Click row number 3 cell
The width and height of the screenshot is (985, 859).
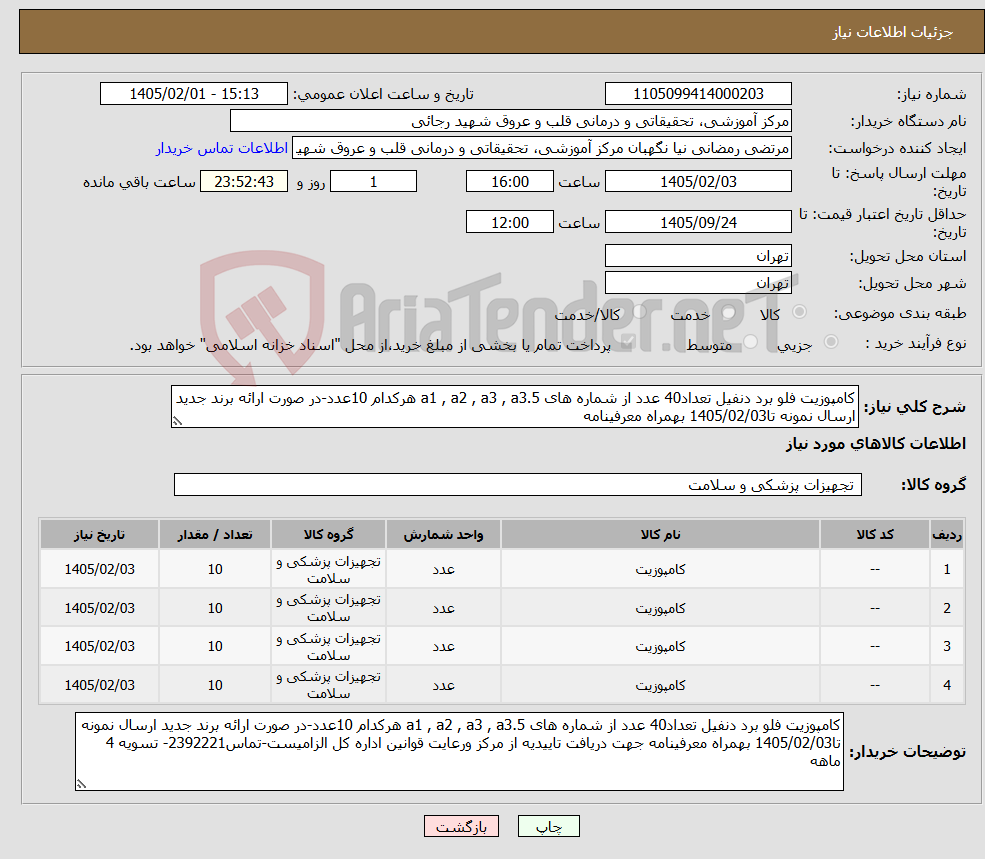tap(947, 646)
